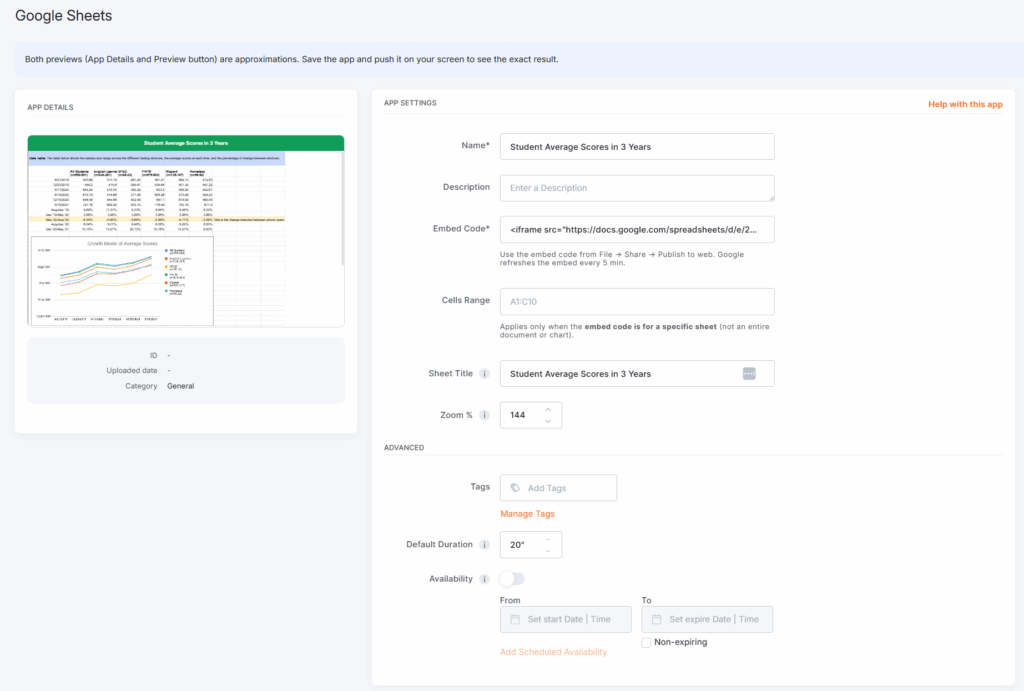Click the calendar icon in Set start Date field
The height and width of the screenshot is (691, 1024).
point(516,618)
